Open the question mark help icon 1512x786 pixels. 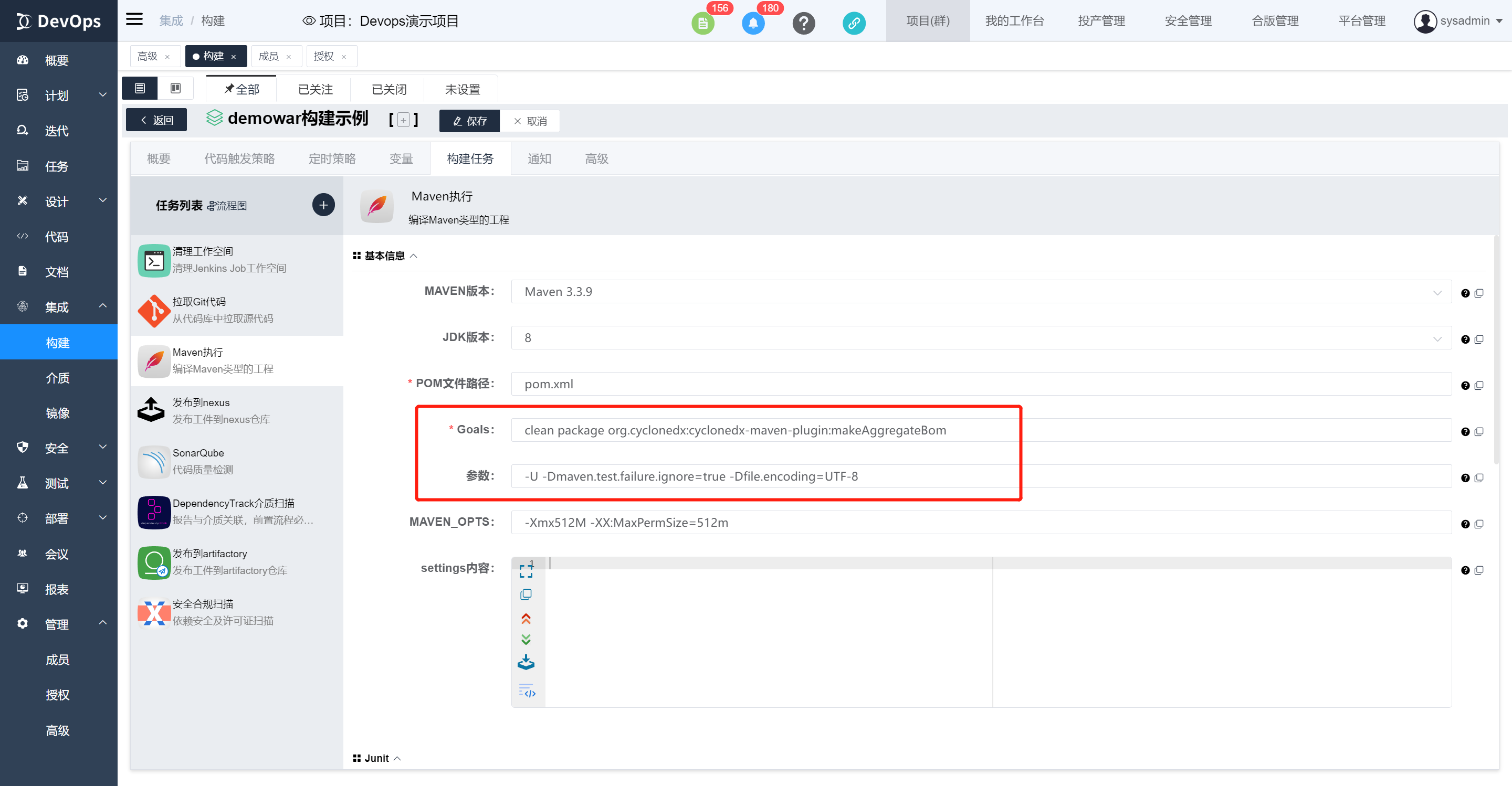[804, 23]
